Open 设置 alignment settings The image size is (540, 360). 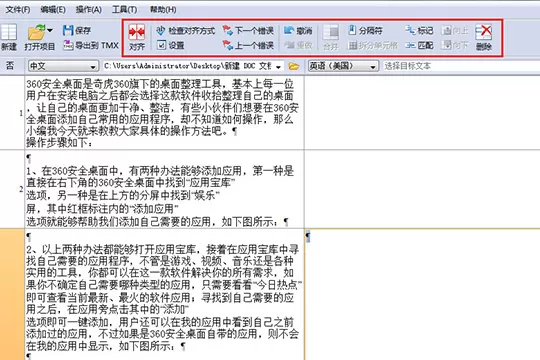click(170, 45)
